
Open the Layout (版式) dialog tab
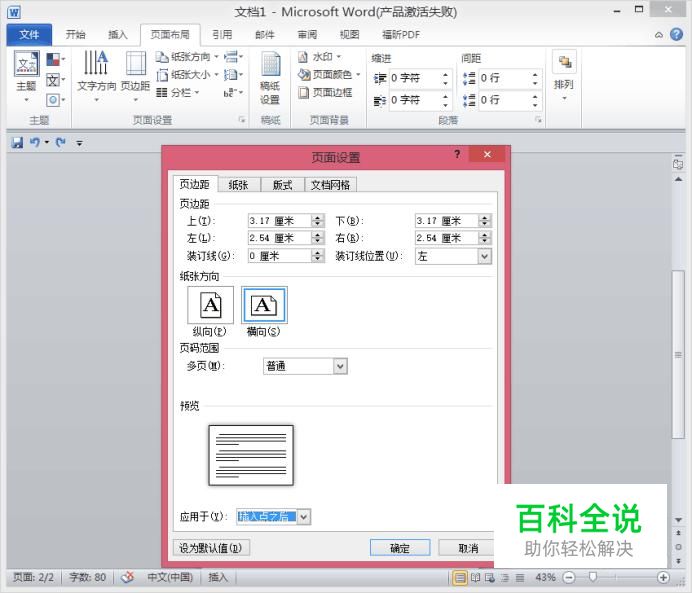(282, 185)
